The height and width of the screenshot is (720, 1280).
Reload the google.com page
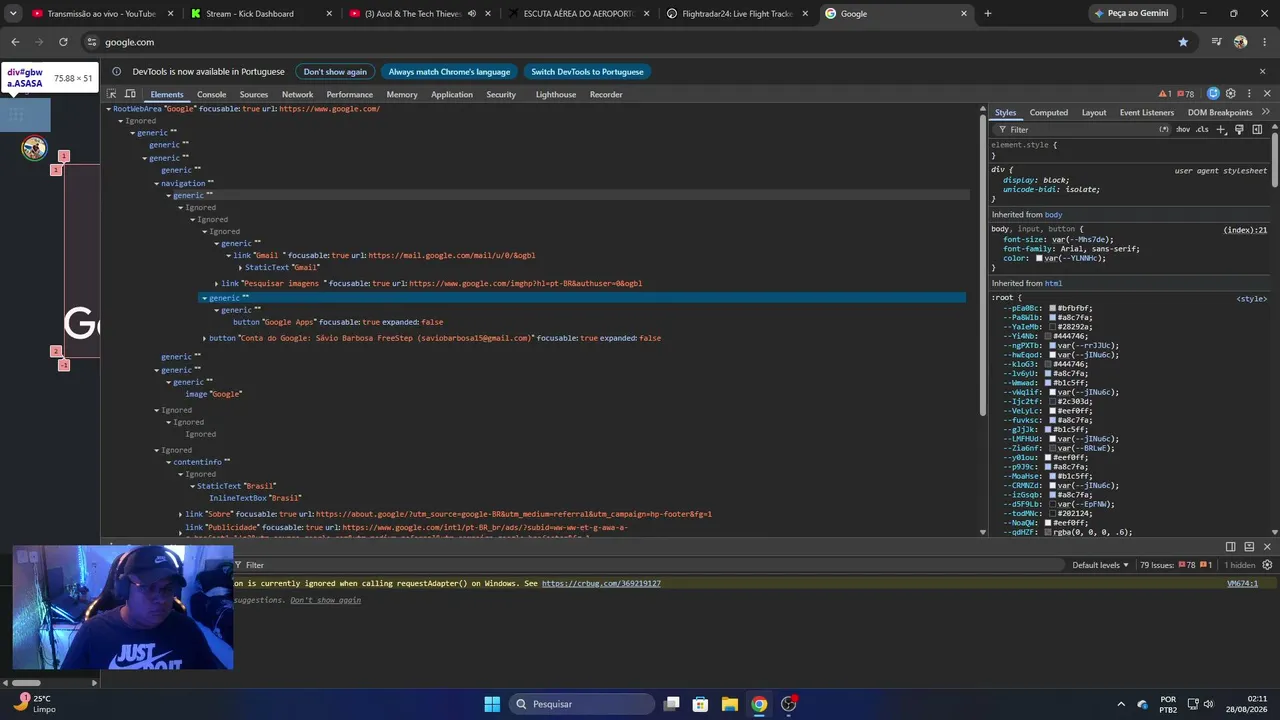click(63, 42)
